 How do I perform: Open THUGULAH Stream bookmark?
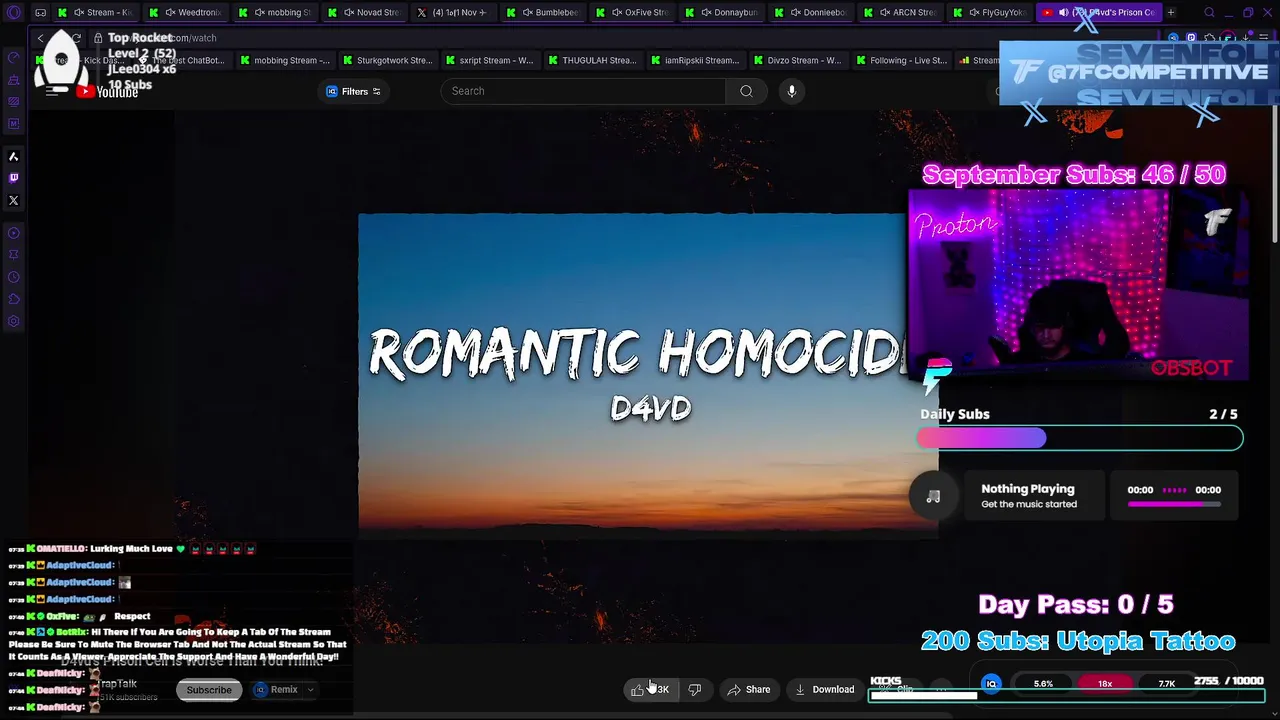click(x=592, y=60)
